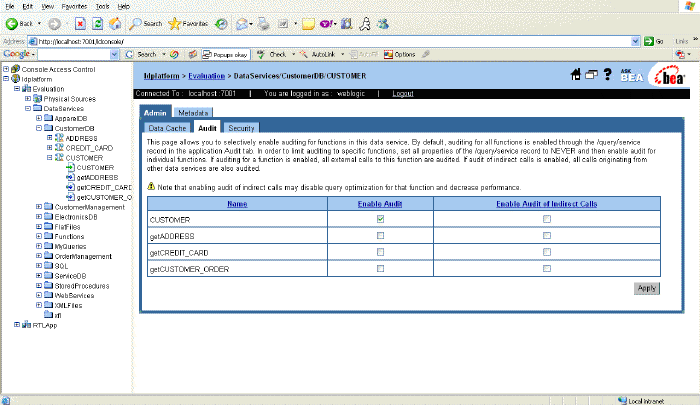Select the ADDRESS data service icon
This screenshot has width=700, height=405.
(x=59, y=138)
